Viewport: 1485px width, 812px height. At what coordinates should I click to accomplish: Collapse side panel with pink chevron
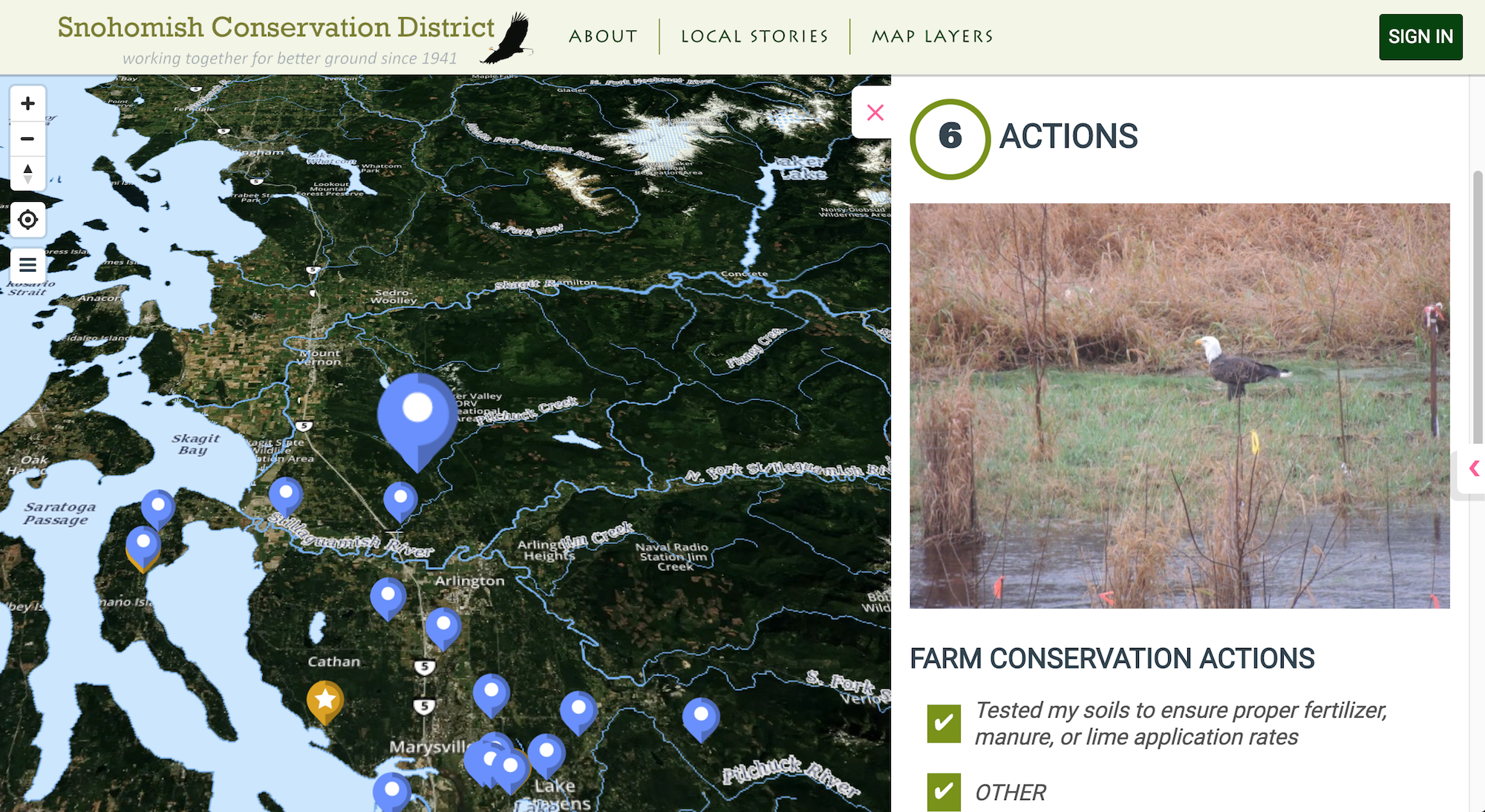[x=1474, y=468]
